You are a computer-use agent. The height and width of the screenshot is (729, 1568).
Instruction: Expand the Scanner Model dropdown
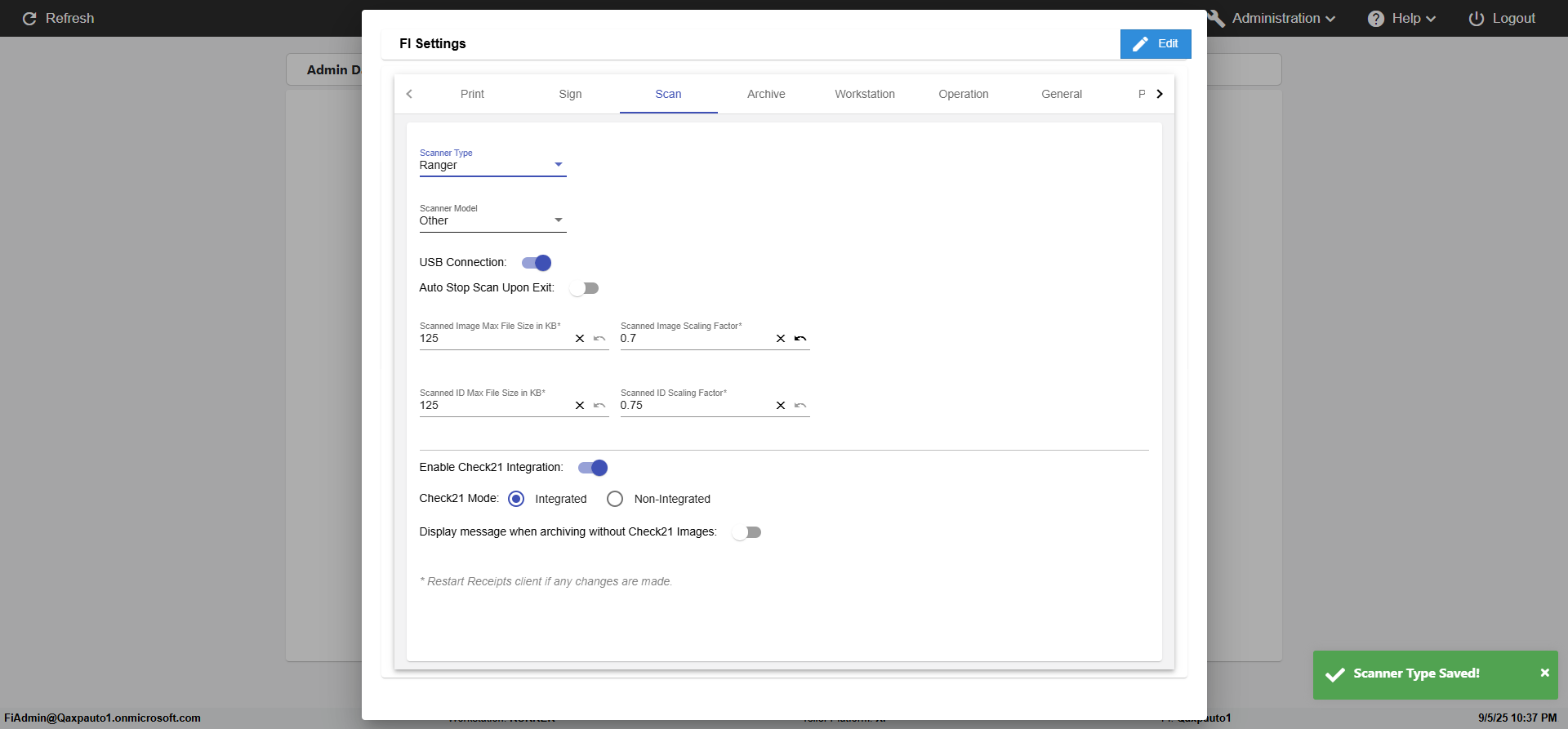(x=492, y=220)
